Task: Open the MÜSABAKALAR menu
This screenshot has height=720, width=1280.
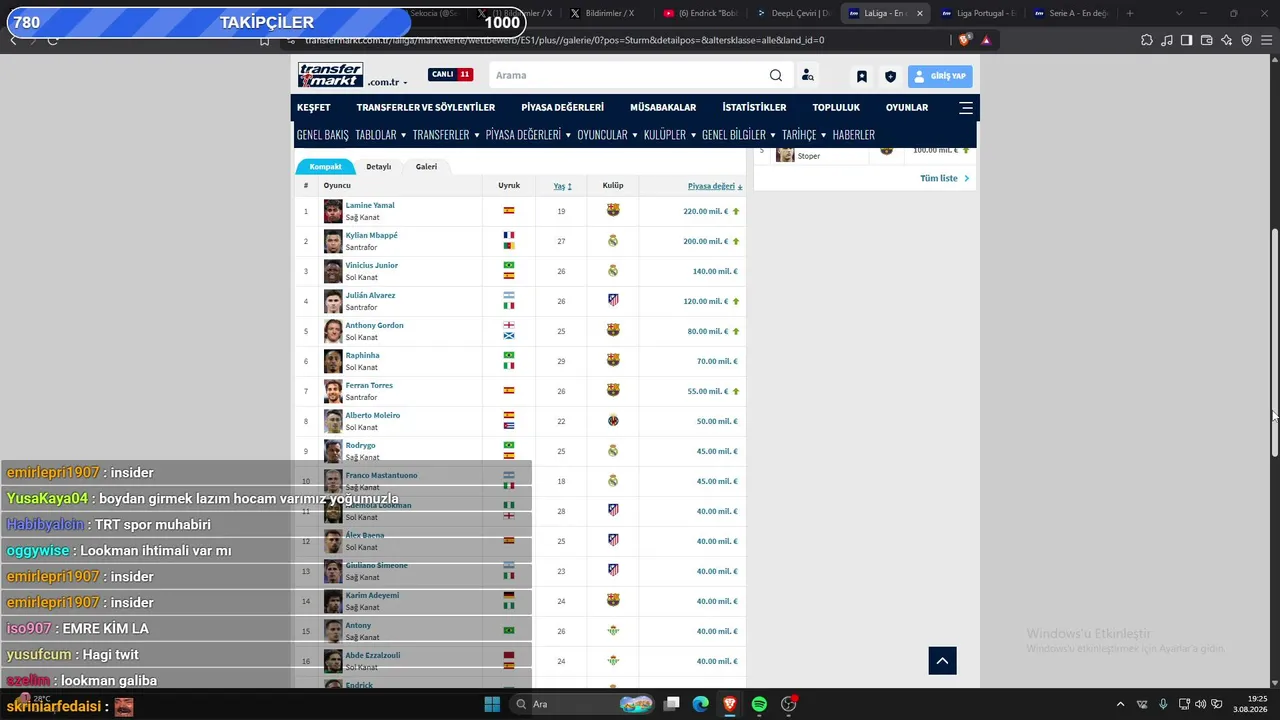Action: click(663, 107)
